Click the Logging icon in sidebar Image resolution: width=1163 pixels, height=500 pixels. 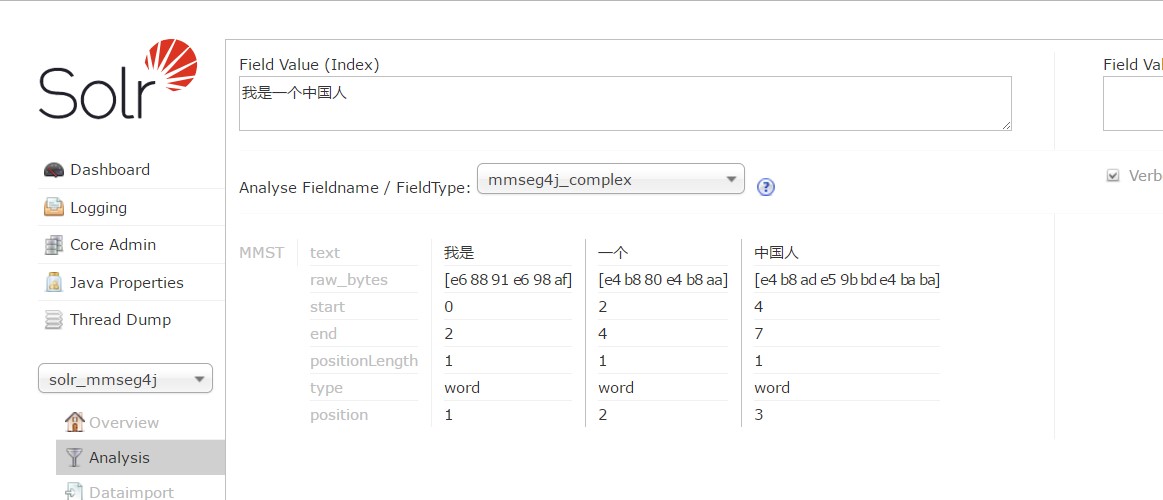click(53, 208)
